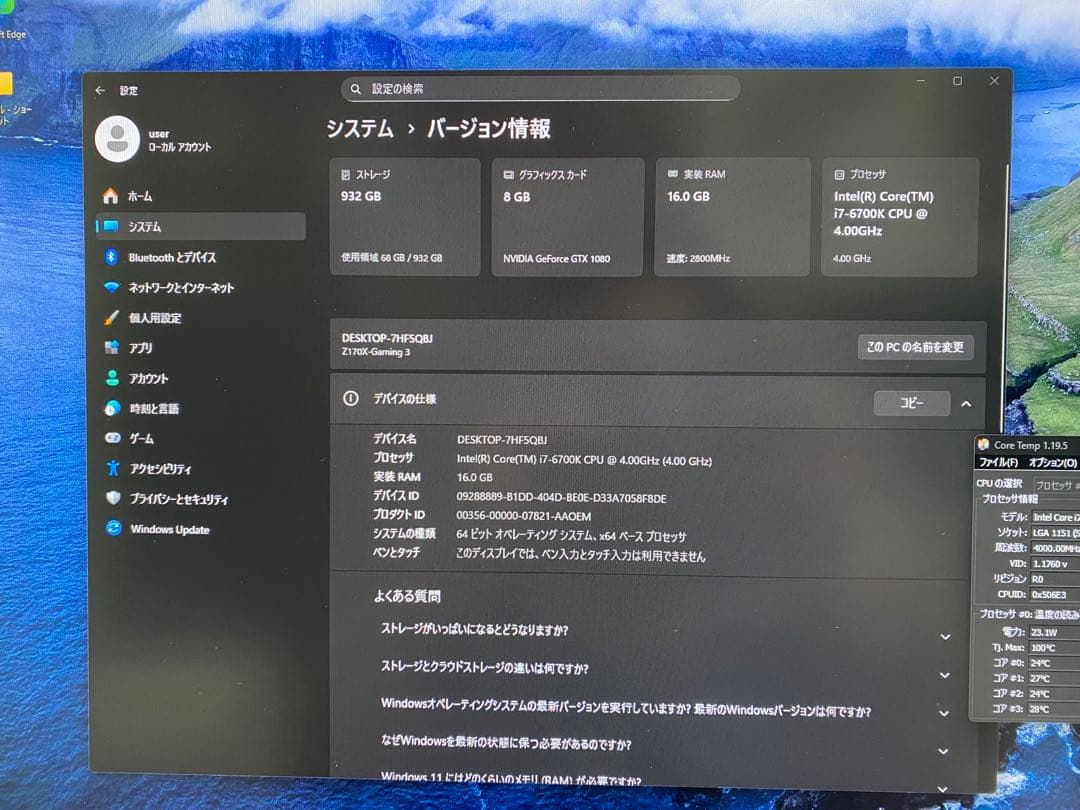This screenshot has width=1080, height=810.
Task: Click the Rename this PC button
Action: [915, 347]
